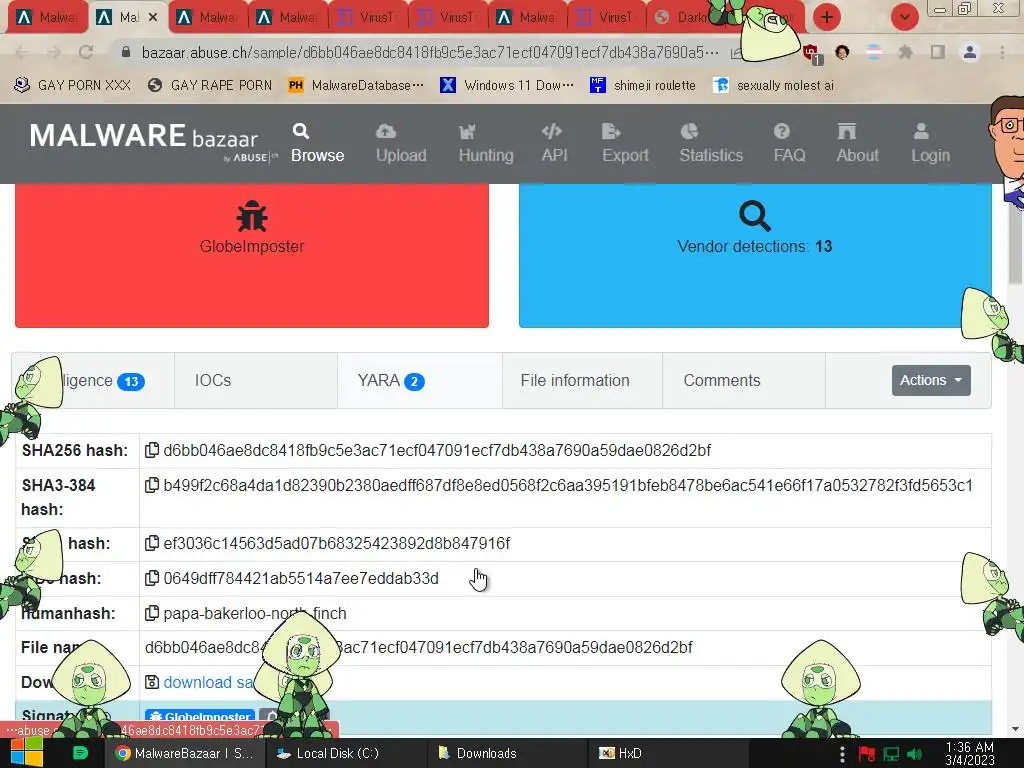Open the MalwareDatabase bookmark

[356, 85]
